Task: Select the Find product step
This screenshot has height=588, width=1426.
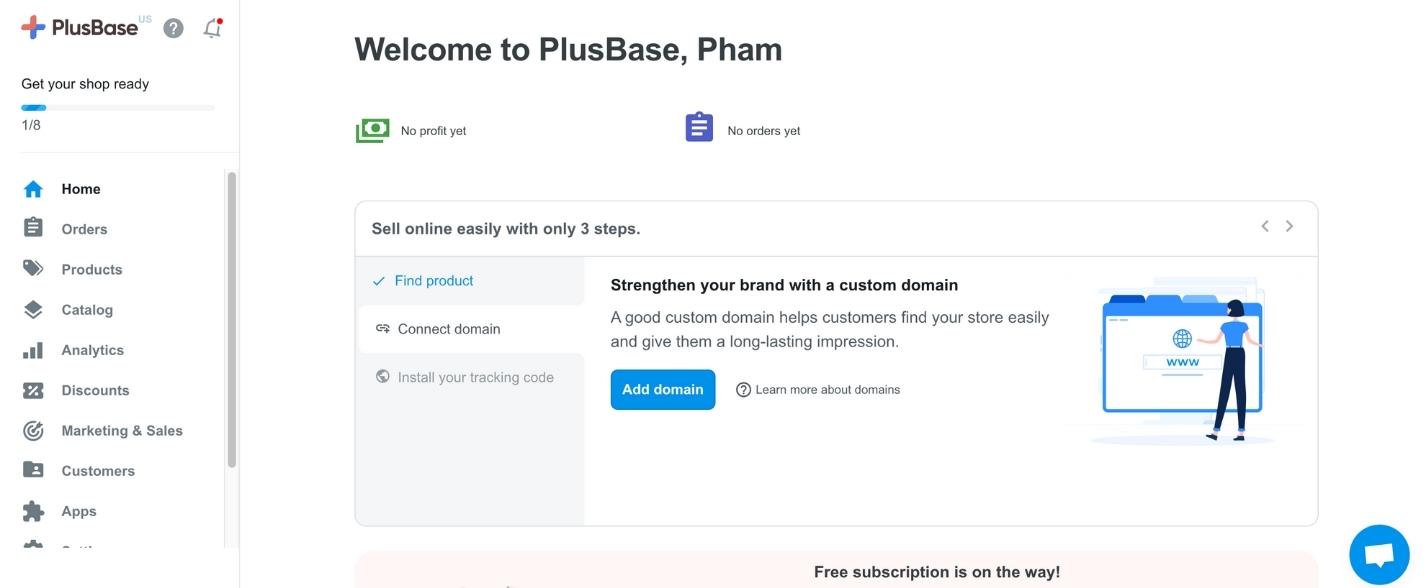Action: (x=434, y=281)
